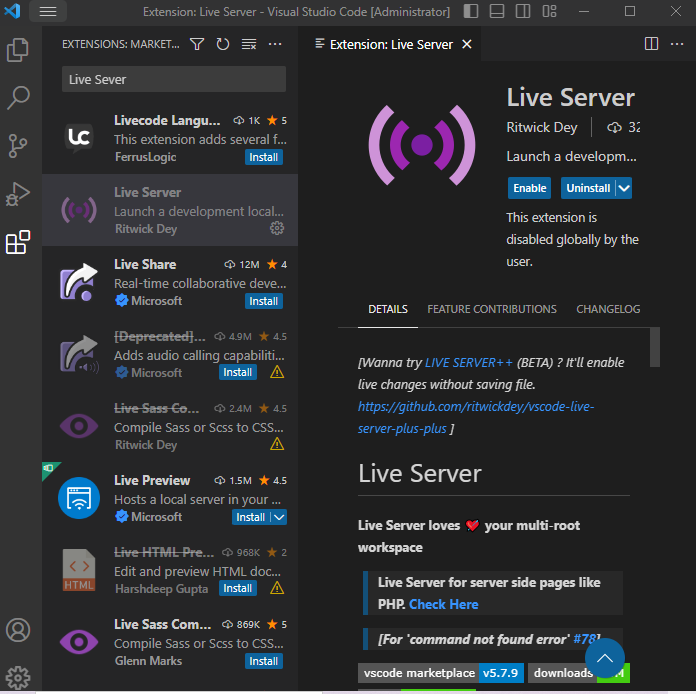This screenshot has width=696, height=694.
Task: Click the extension search box
Action: (x=174, y=79)
